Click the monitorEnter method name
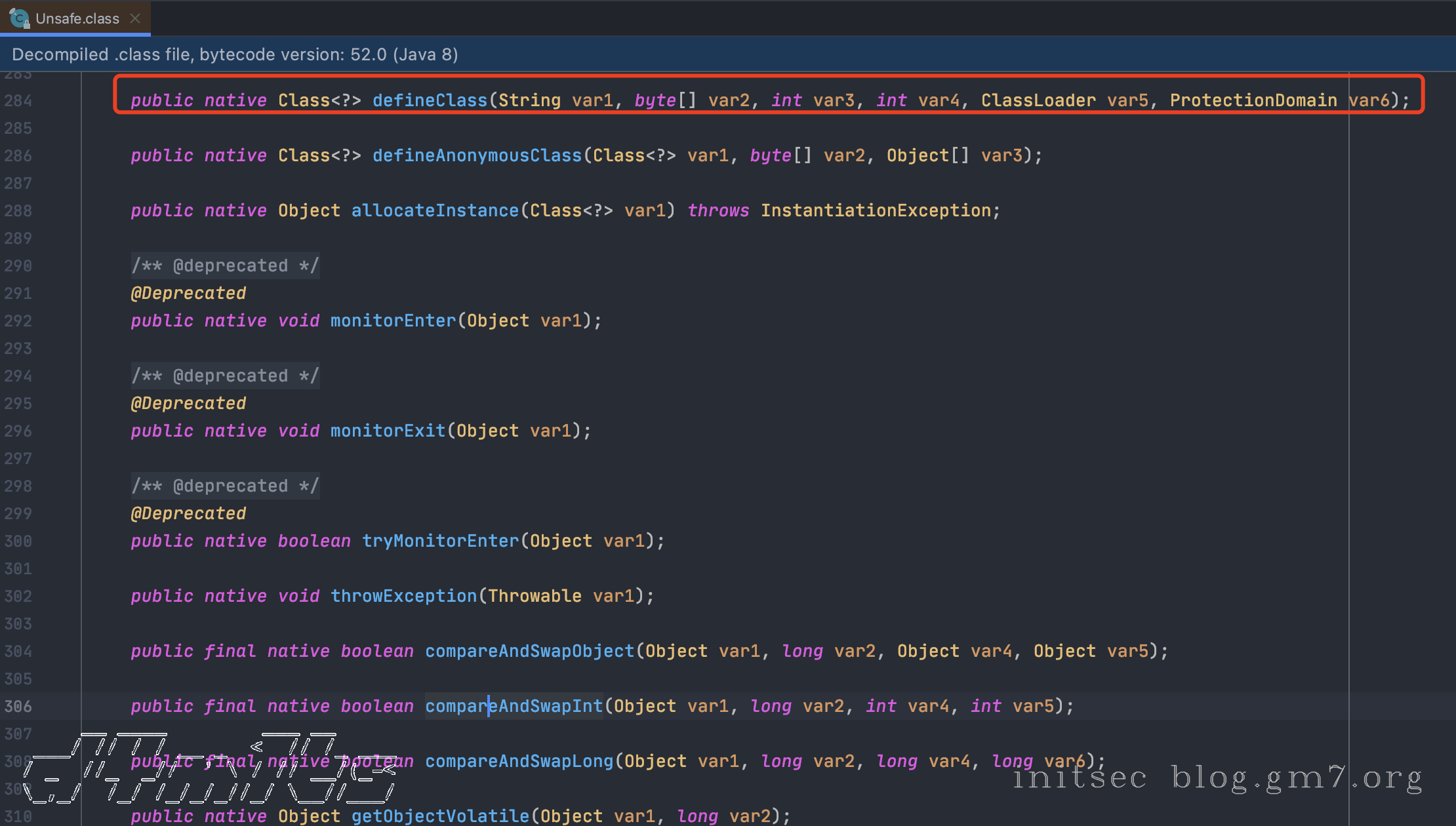 tap(393, 321)
